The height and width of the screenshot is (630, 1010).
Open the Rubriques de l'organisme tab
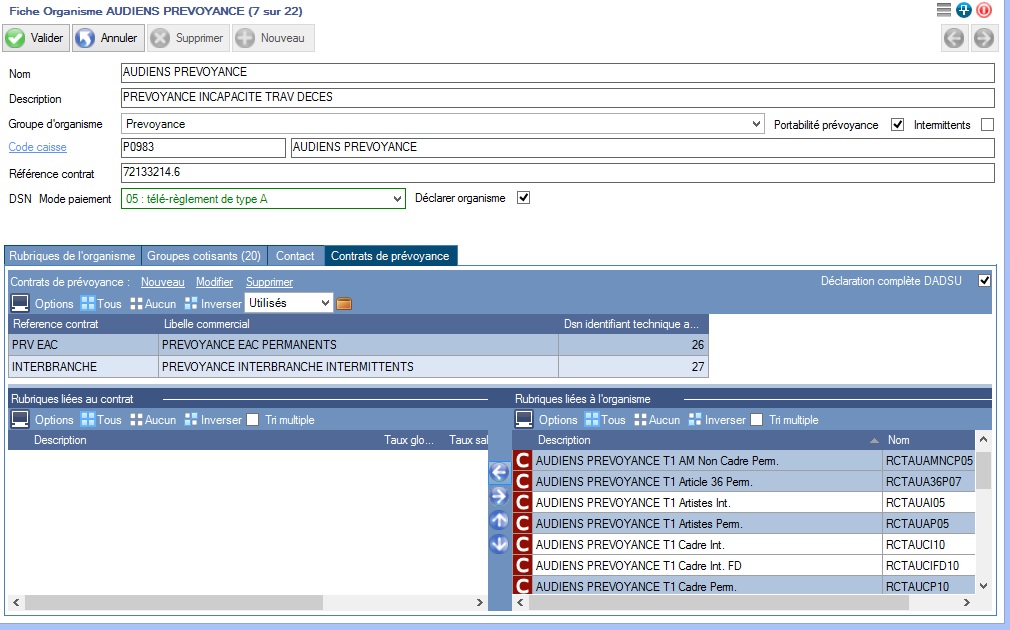pyautogui.click(x=72, y=256)
